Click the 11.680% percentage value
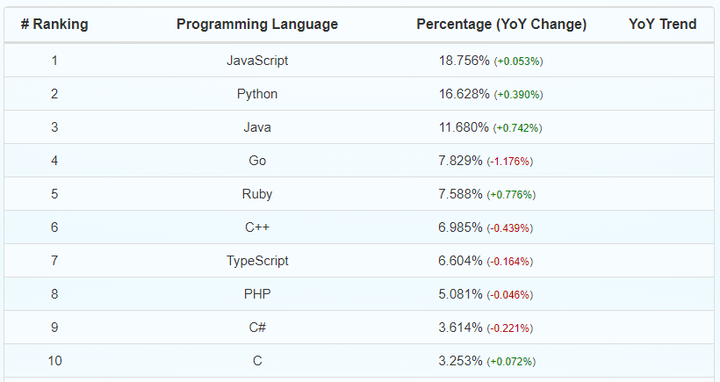This screenshot has width=720, height=382. click(464, 127)
